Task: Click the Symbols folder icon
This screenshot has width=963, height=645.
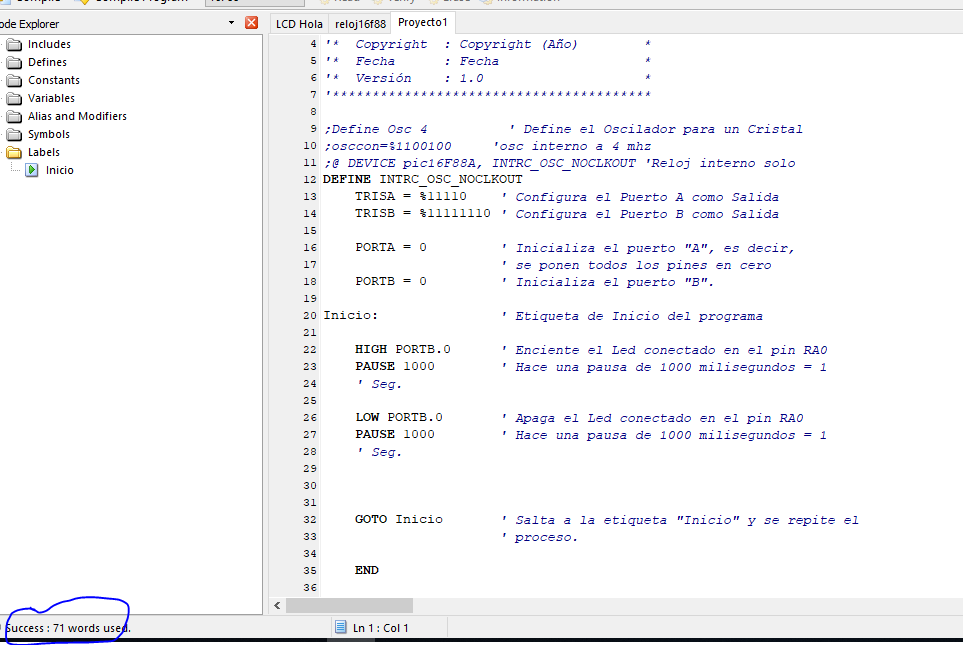Action: (x=14, y=135)
